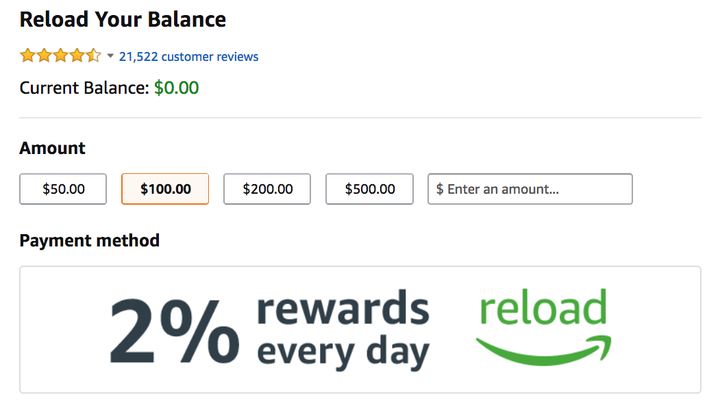Viewport: 720px width, 406px height.
Task: Click the middle third rating star
Action: pyautogui.click(x=61, y=56)
